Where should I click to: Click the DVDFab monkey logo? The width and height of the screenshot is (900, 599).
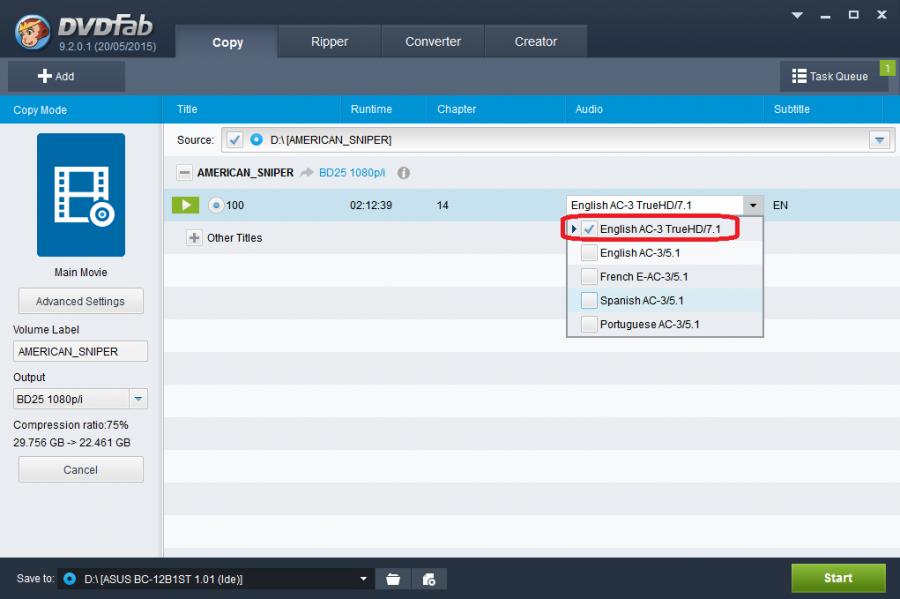point(33,32)
